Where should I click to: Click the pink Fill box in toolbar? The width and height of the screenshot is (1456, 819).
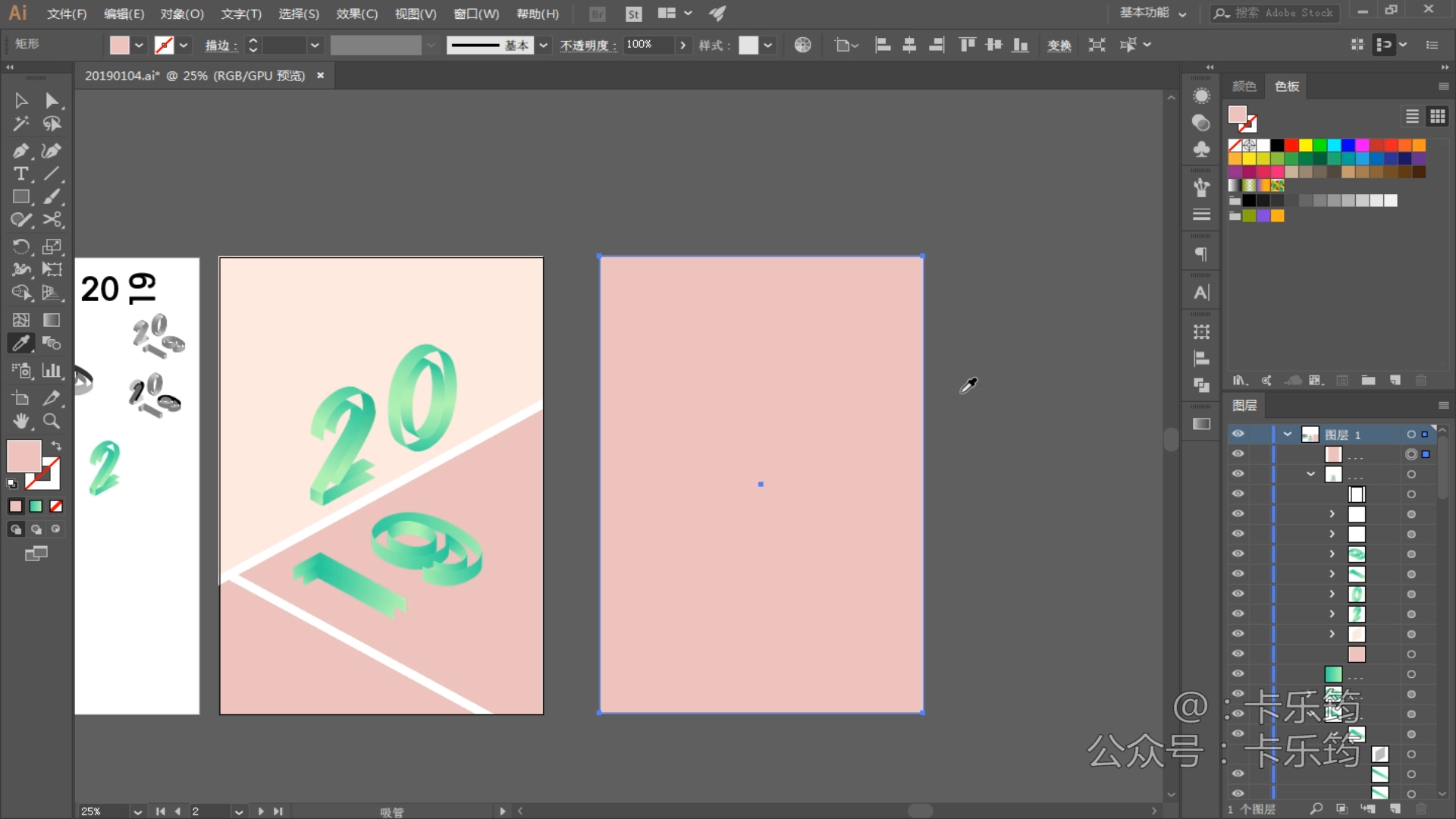[24, 456]
